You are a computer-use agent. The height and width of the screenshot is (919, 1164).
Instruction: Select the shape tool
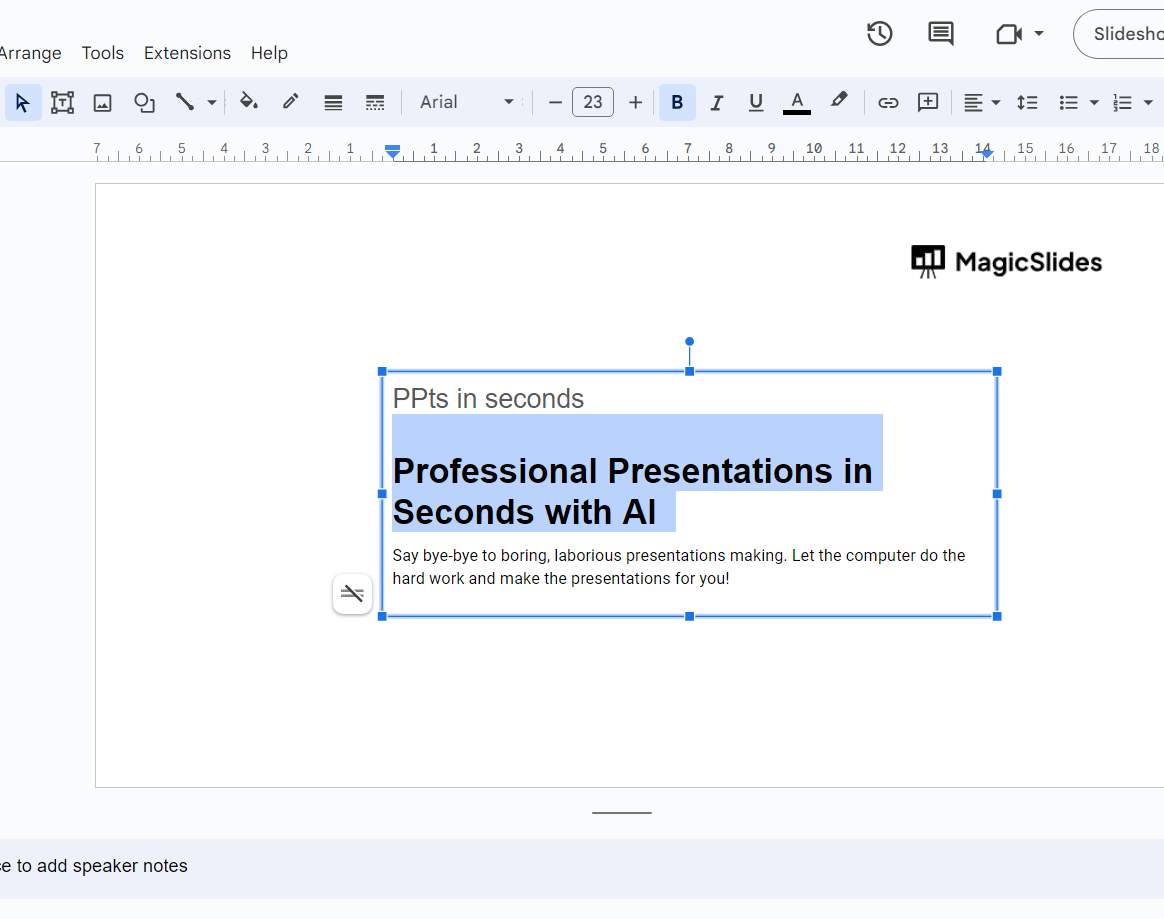(145, 102)
